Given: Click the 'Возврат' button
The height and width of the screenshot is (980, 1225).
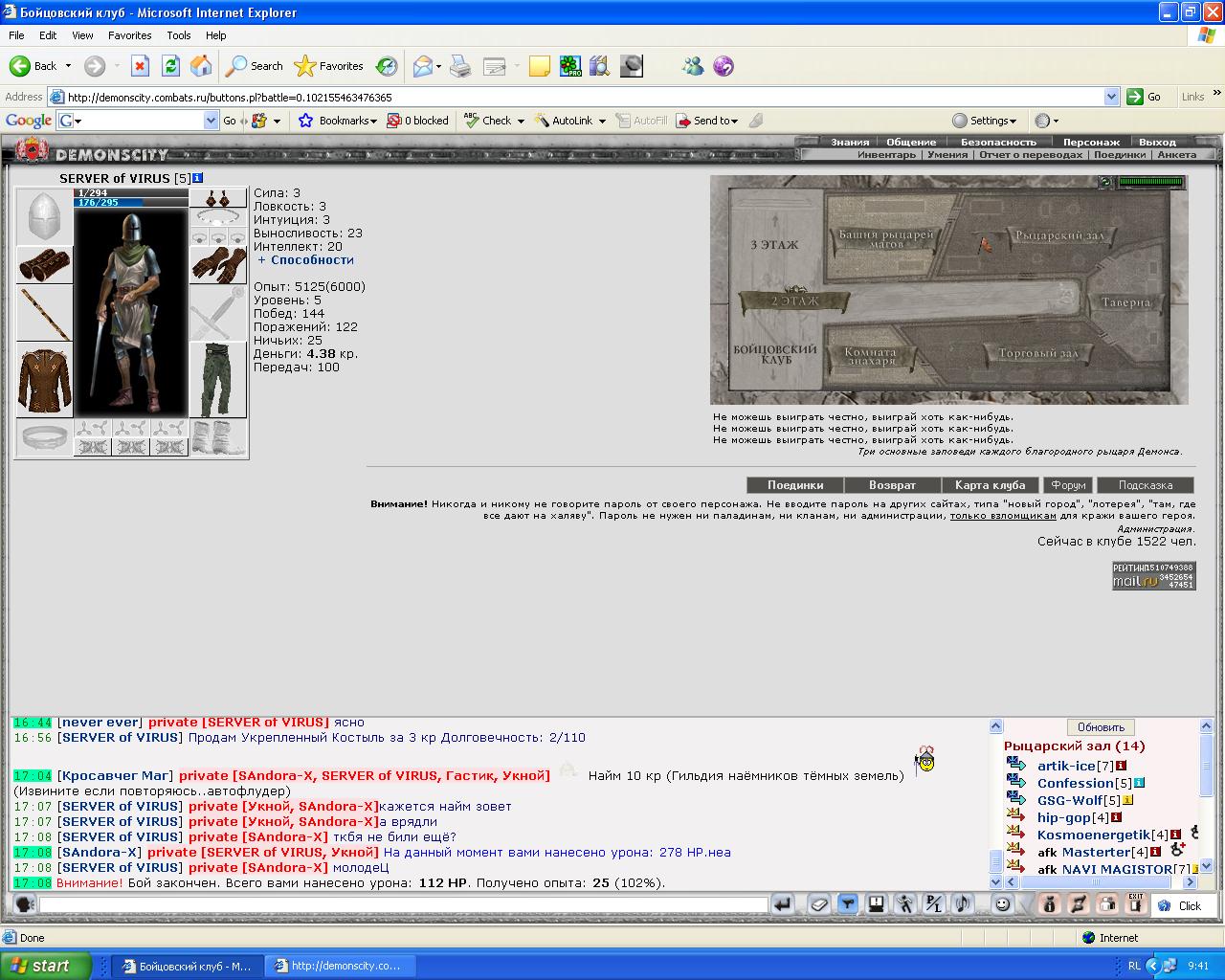Looking at the screenshot, I should [893, 485].
